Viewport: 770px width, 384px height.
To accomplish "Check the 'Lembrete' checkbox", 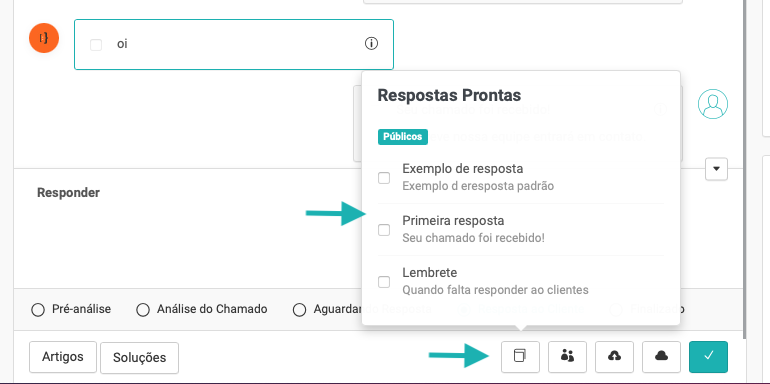I will (384, 282).
